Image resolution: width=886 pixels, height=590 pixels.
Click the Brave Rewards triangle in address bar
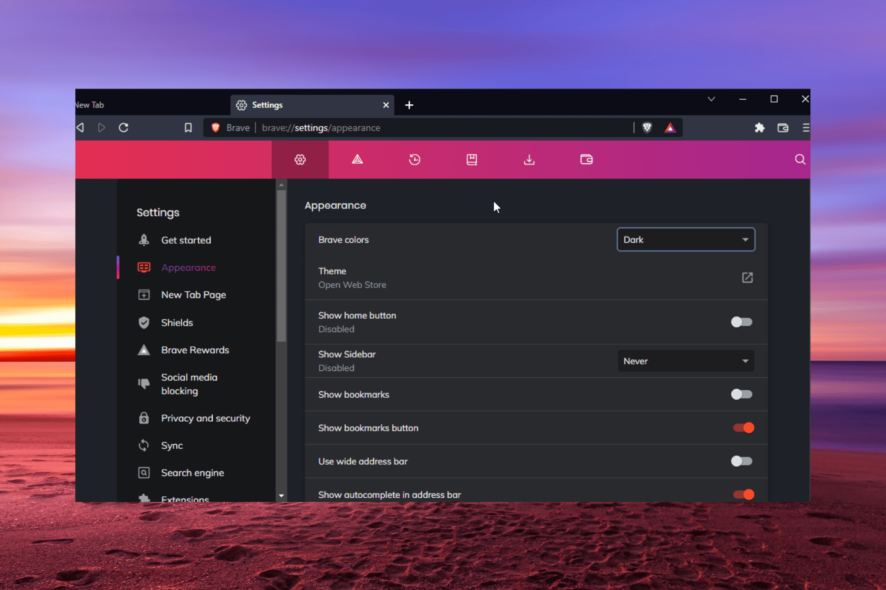pos(670,128)
